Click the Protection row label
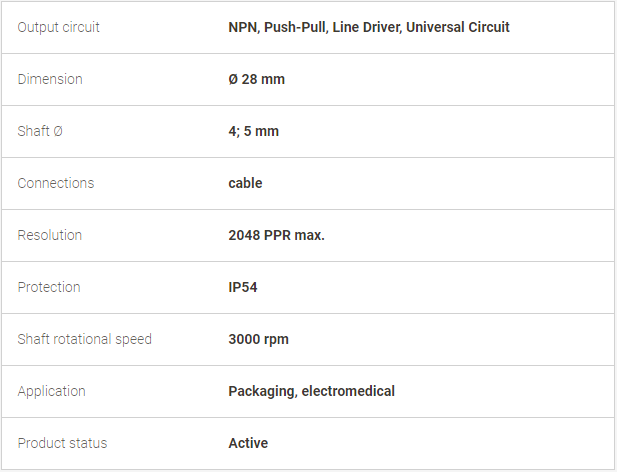The height and width of the screenshot is (472, 617). click(49, 287)
